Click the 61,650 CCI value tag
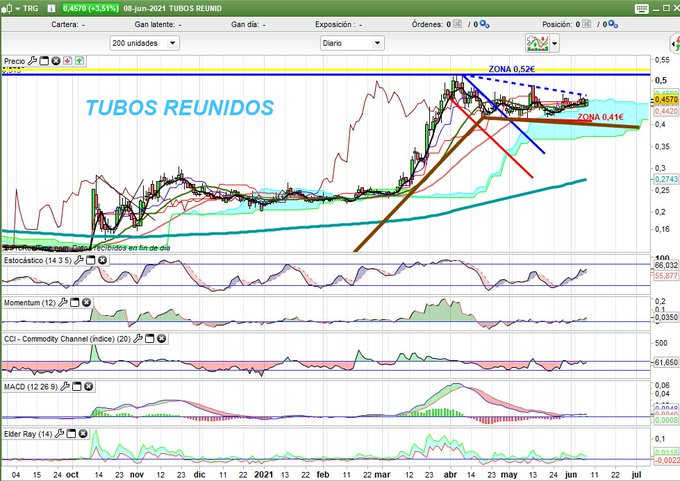 [666, 362]
